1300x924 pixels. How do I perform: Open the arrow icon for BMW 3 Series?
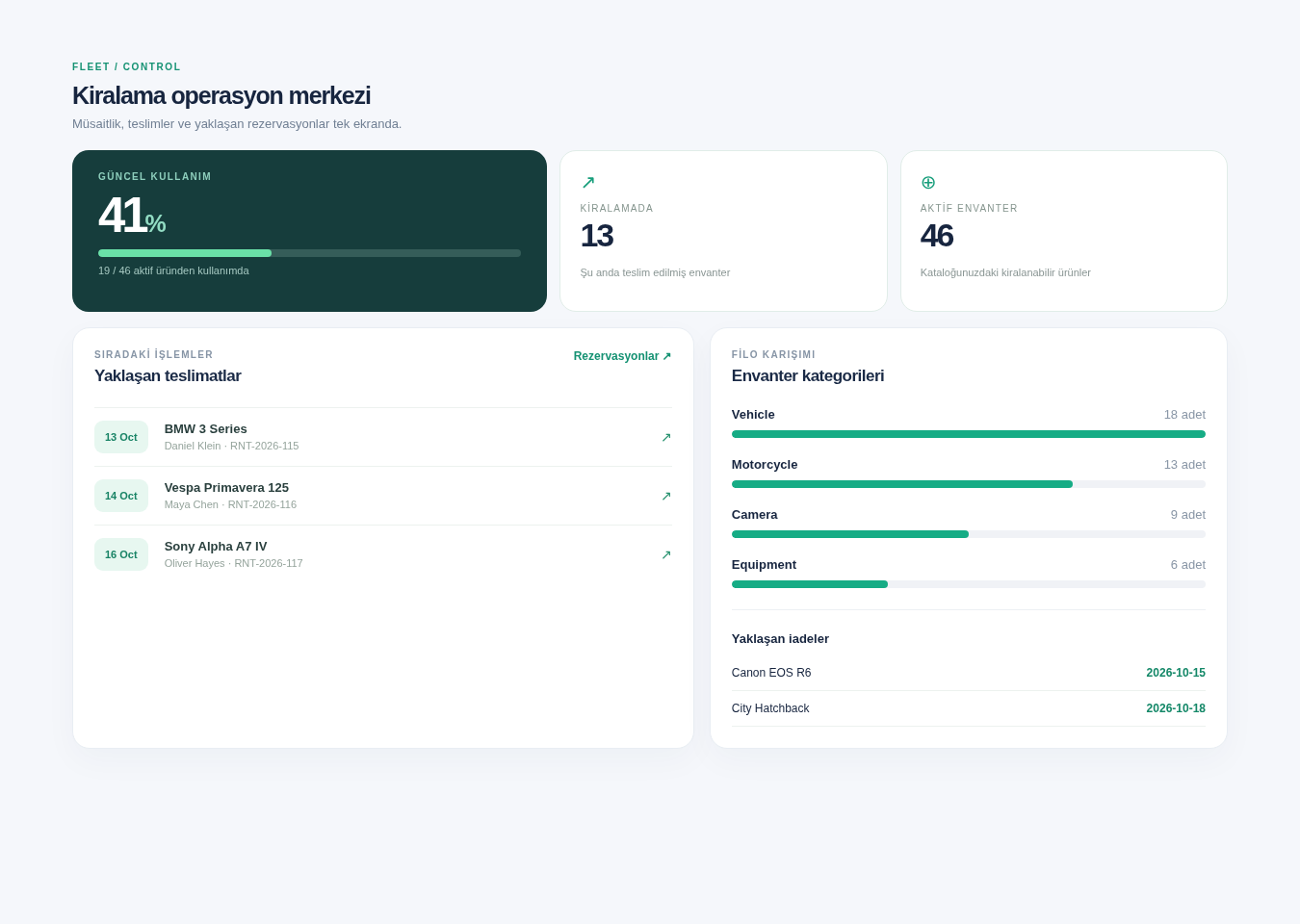(665, 437)
